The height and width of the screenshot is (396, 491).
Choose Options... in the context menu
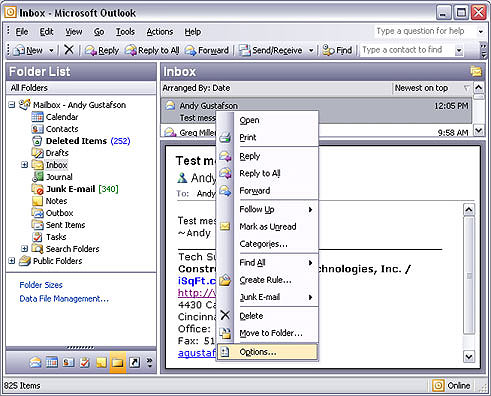point(268,352)
